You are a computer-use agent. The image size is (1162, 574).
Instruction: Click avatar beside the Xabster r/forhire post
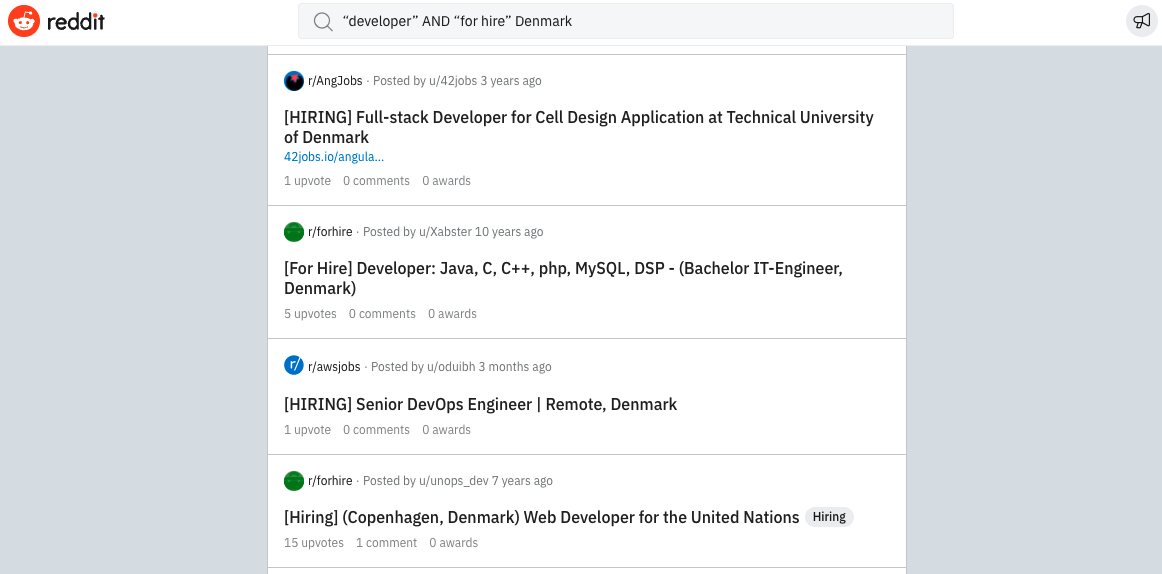293,232
